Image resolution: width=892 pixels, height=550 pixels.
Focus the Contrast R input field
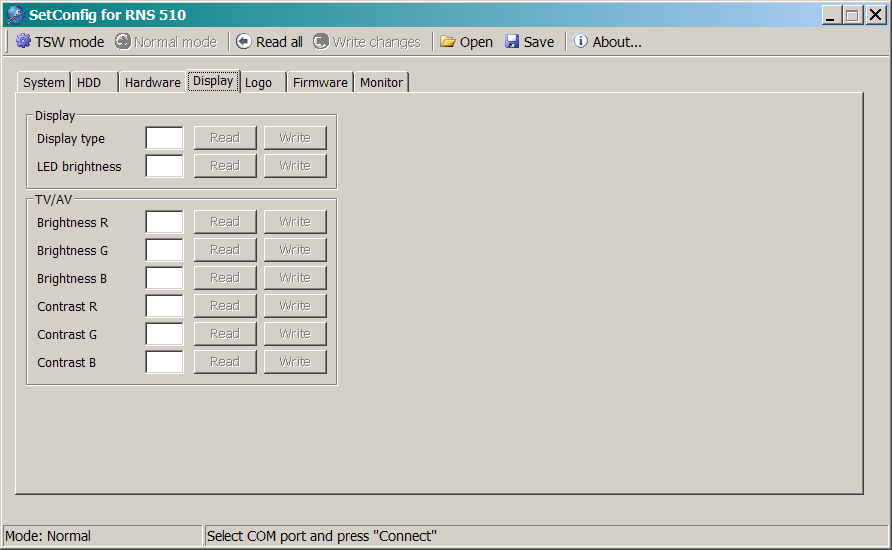tap(164, 305)
